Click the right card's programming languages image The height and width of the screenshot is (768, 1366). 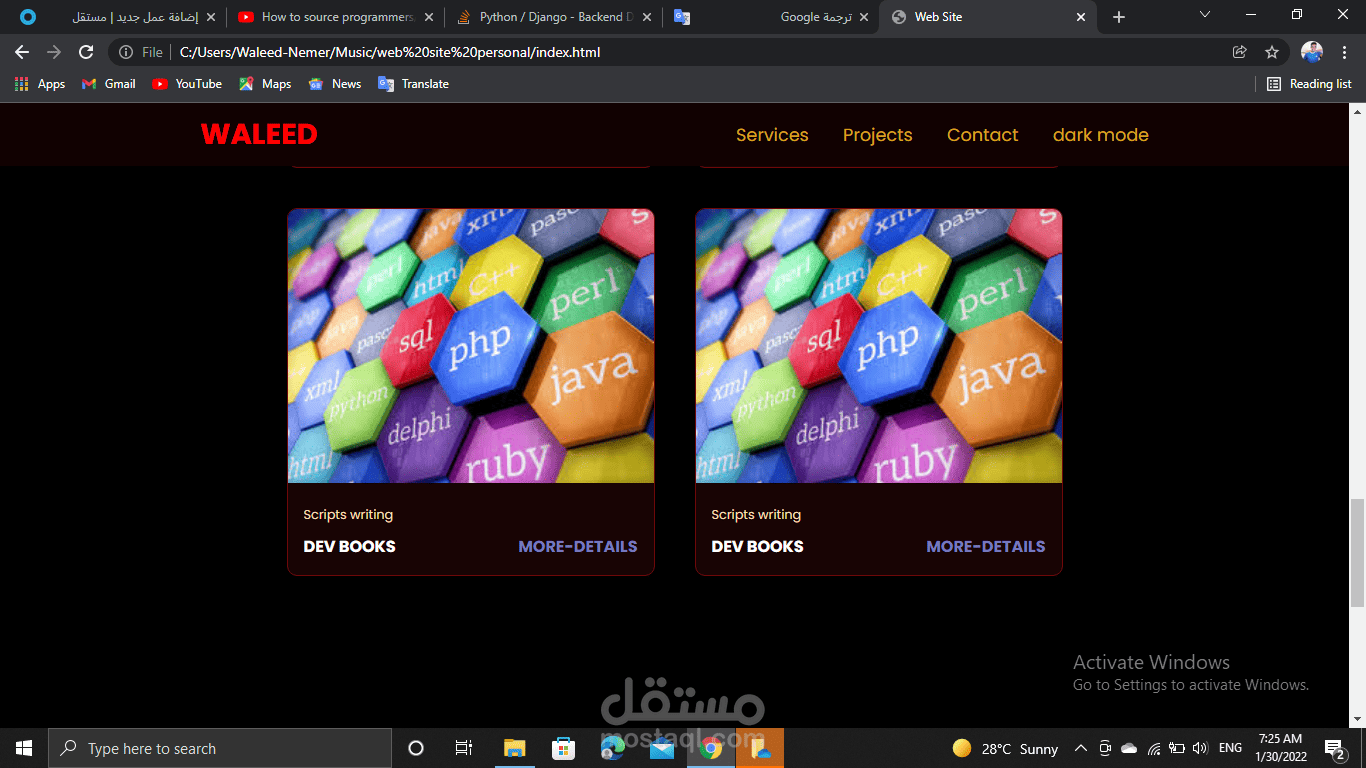pos(879,346)
